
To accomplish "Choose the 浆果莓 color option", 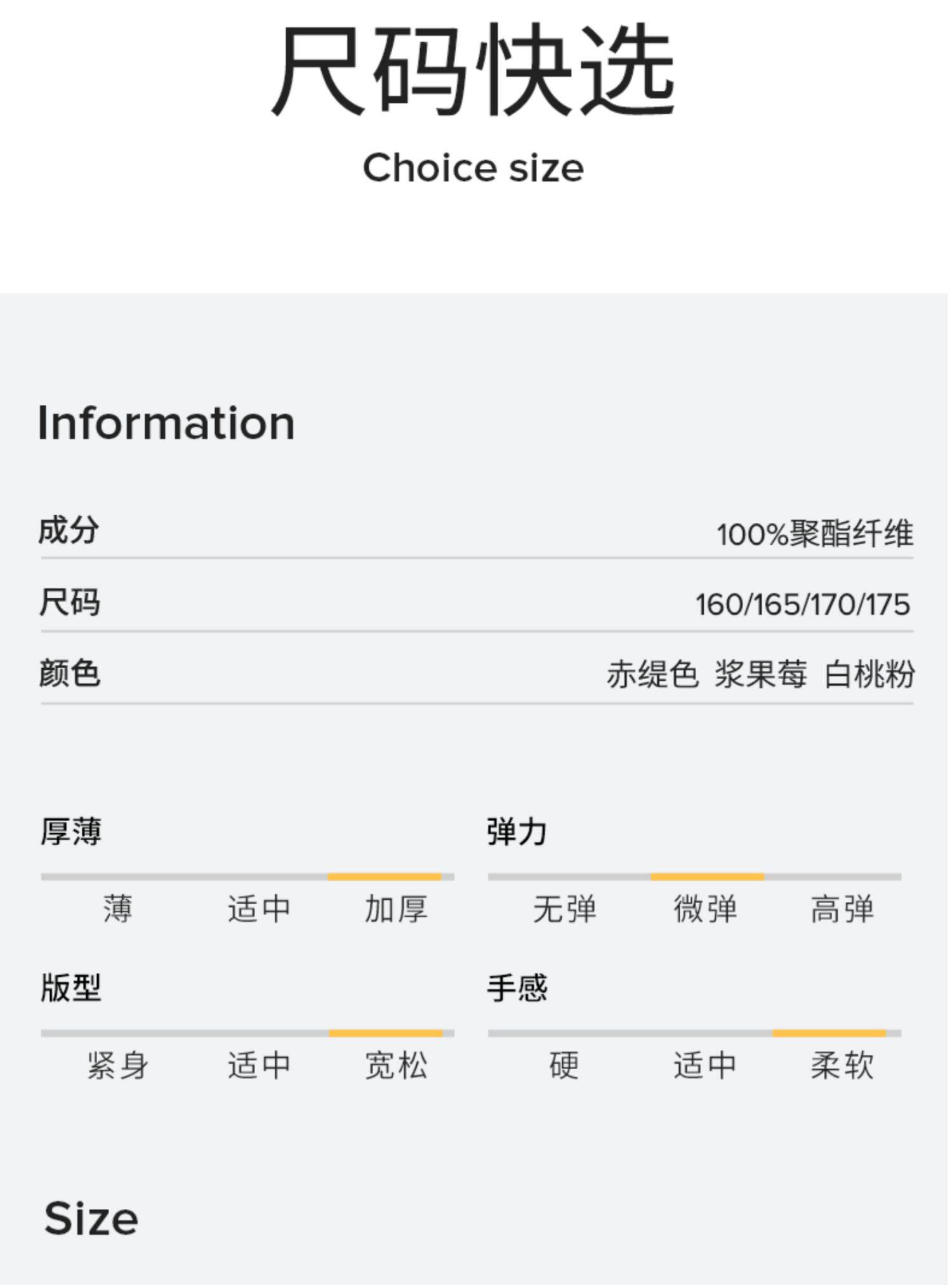I will click(x=760, y=674).
